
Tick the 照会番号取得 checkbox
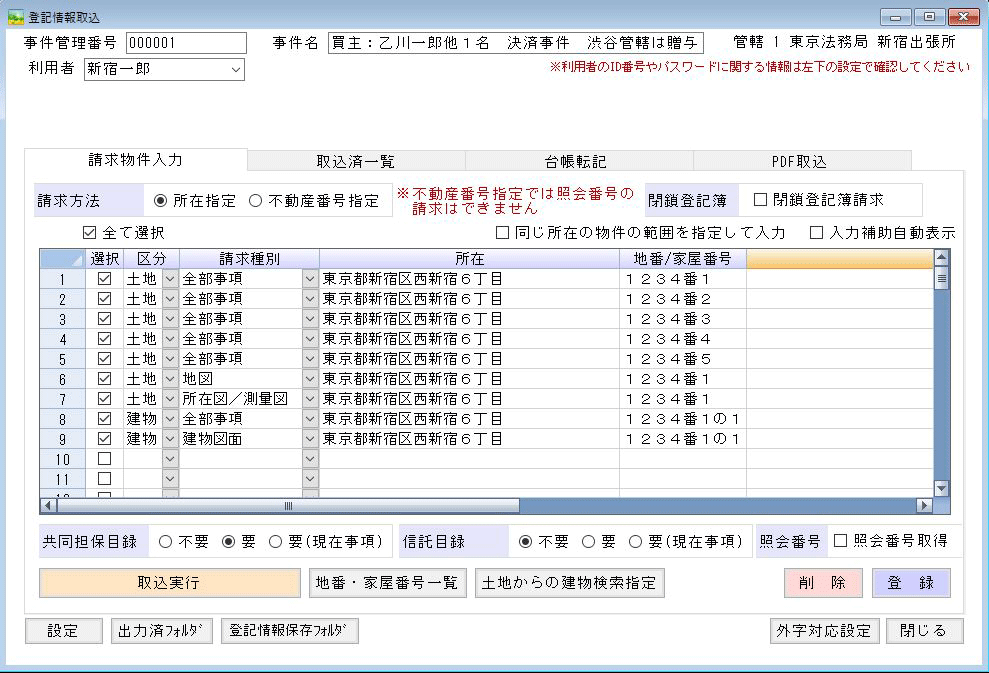pos(841,541)
